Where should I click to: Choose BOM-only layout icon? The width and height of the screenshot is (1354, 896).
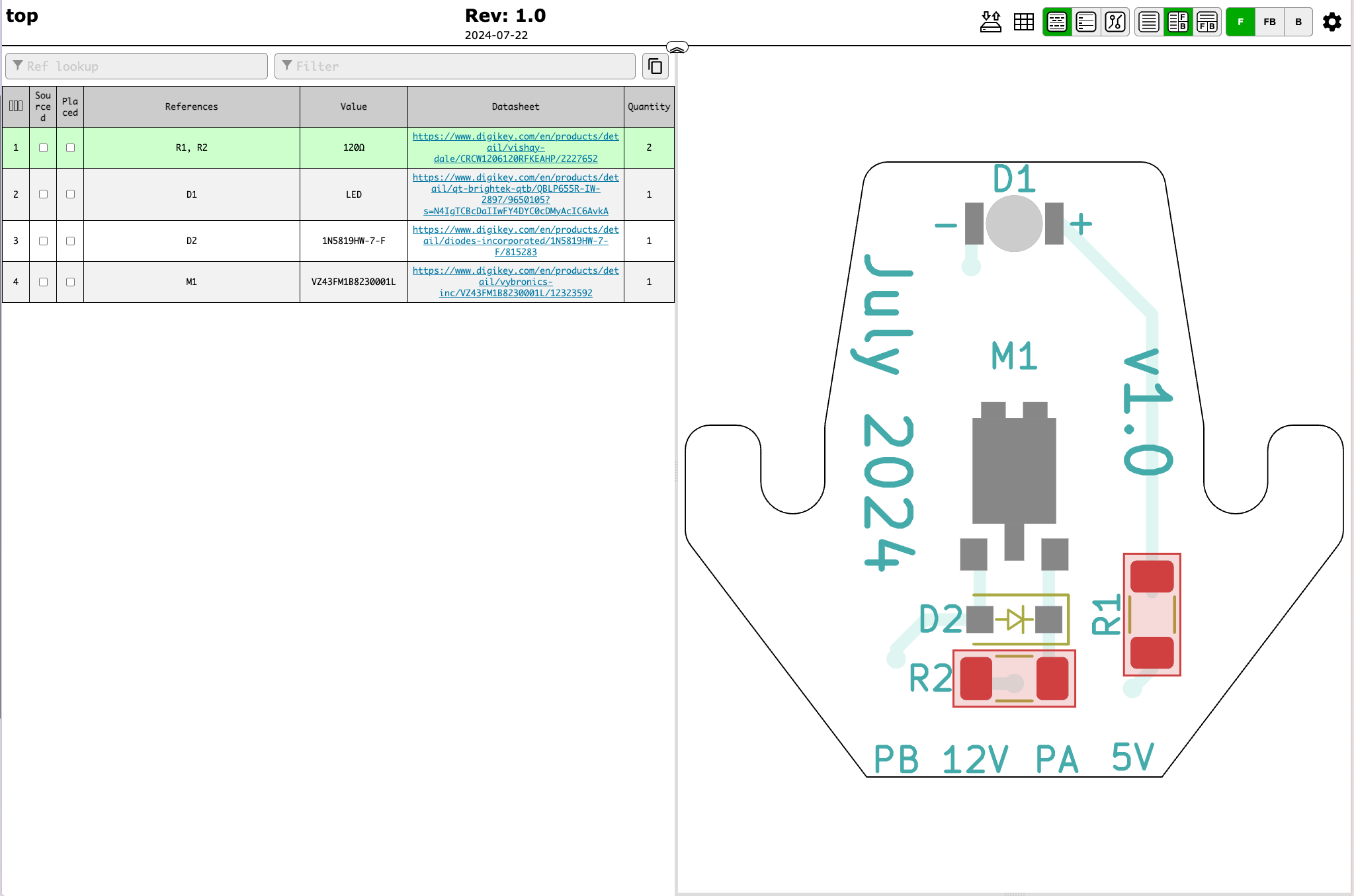(x=1149, y=22)
